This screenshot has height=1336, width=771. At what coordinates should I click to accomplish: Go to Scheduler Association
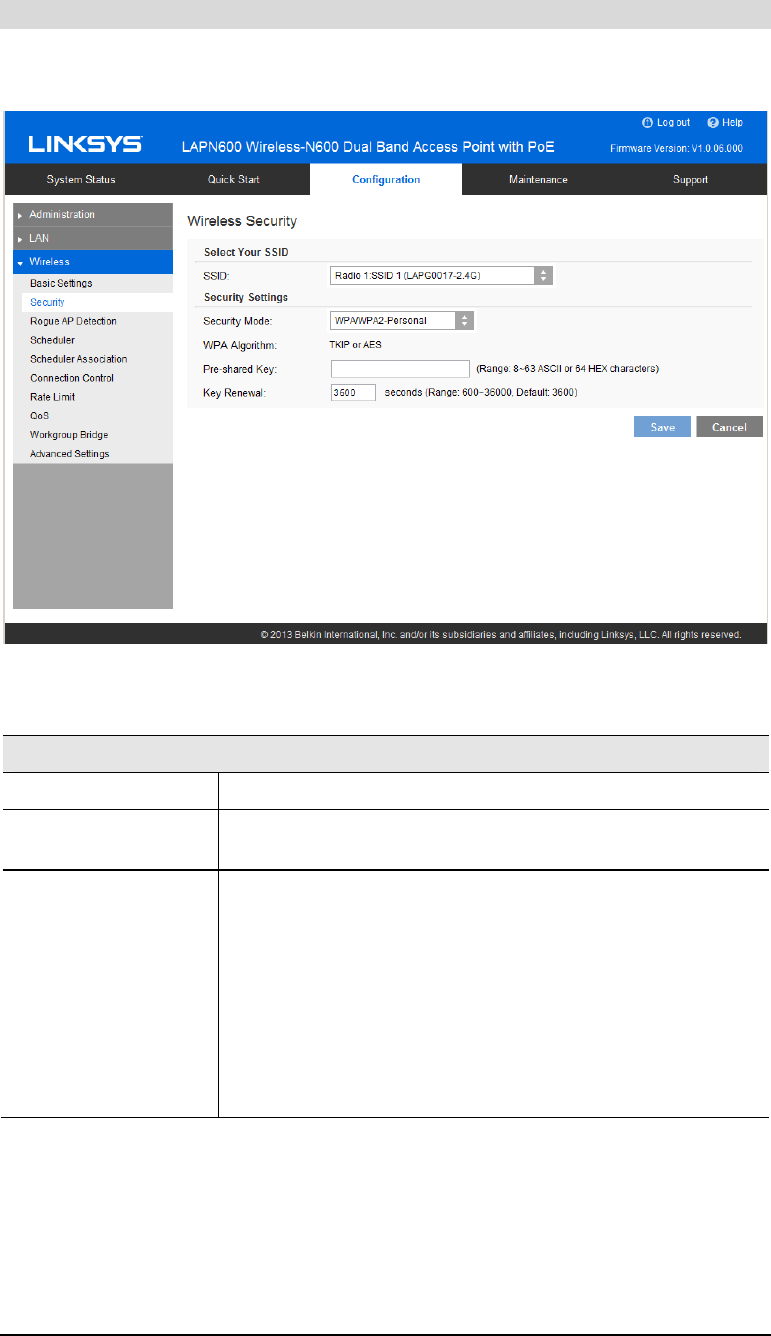(x=78, y=359)
